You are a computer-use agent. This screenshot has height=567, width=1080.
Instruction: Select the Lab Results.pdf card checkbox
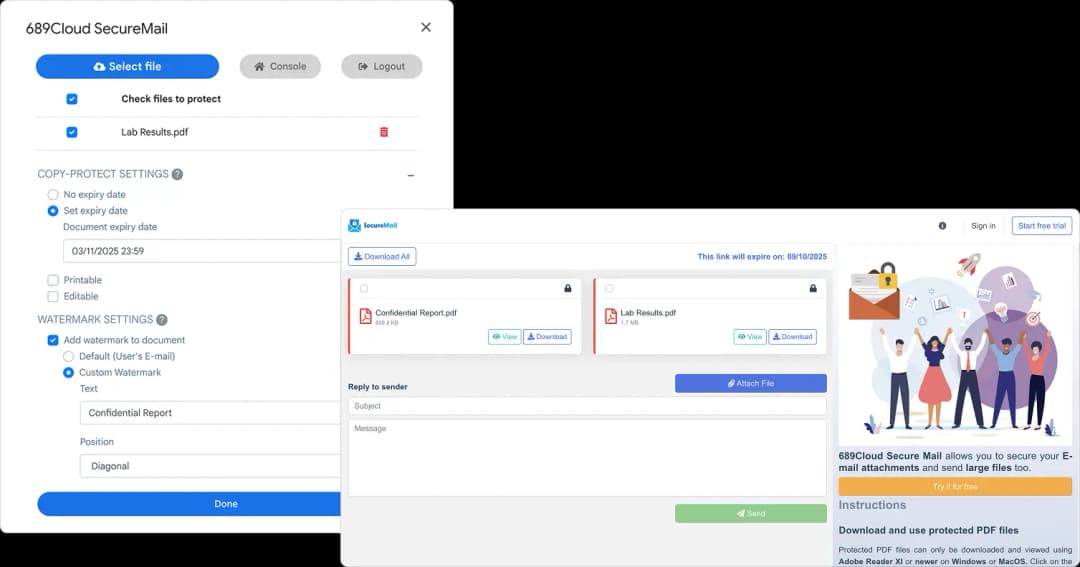[609, 289]
